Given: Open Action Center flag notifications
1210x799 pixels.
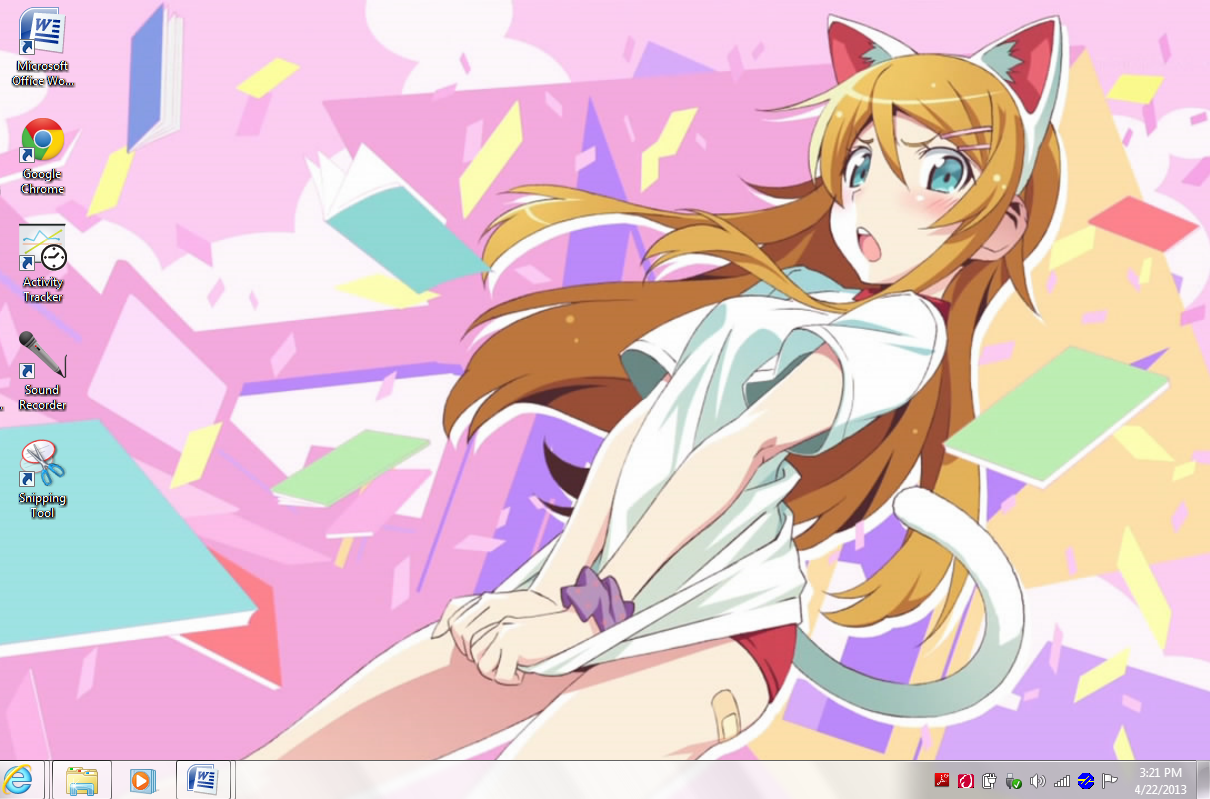Looking at the screenshot, I should click(x=1110, y=780).
